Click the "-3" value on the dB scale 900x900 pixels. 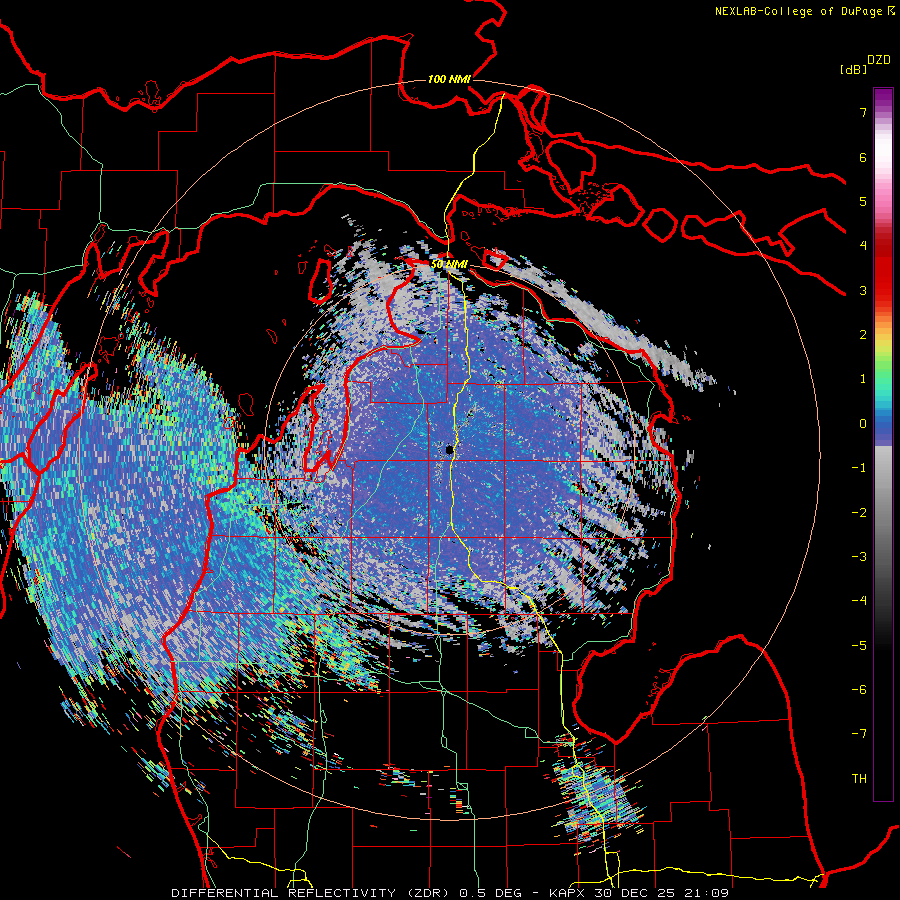point(859,557)
